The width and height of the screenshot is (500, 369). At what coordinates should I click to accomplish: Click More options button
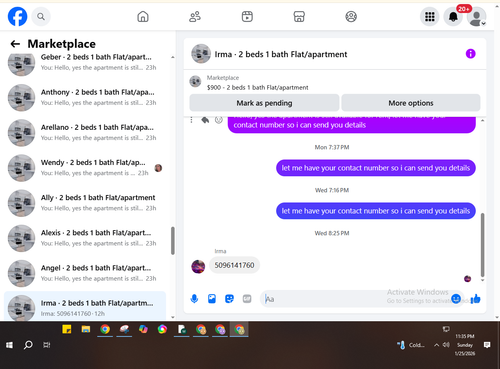(411, 103)
